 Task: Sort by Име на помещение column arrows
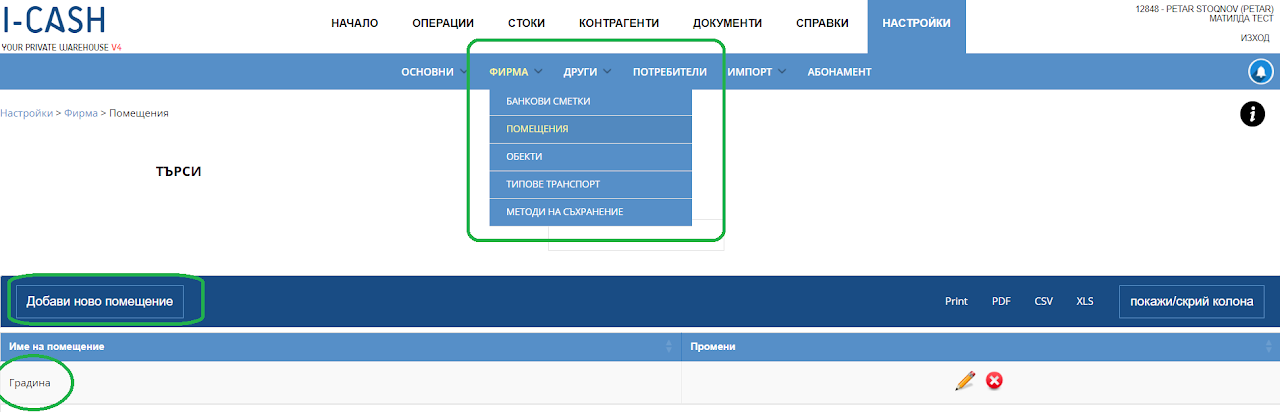tap(668, 346)
